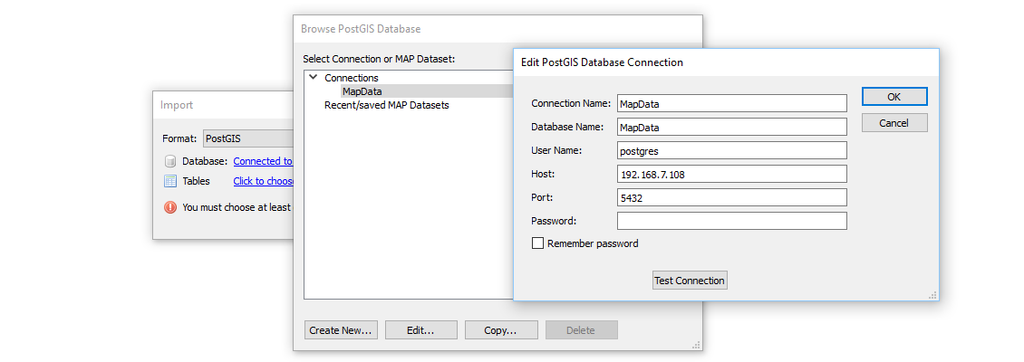
Task: Open the Connected to database link in Import
Action: point(263,161)
